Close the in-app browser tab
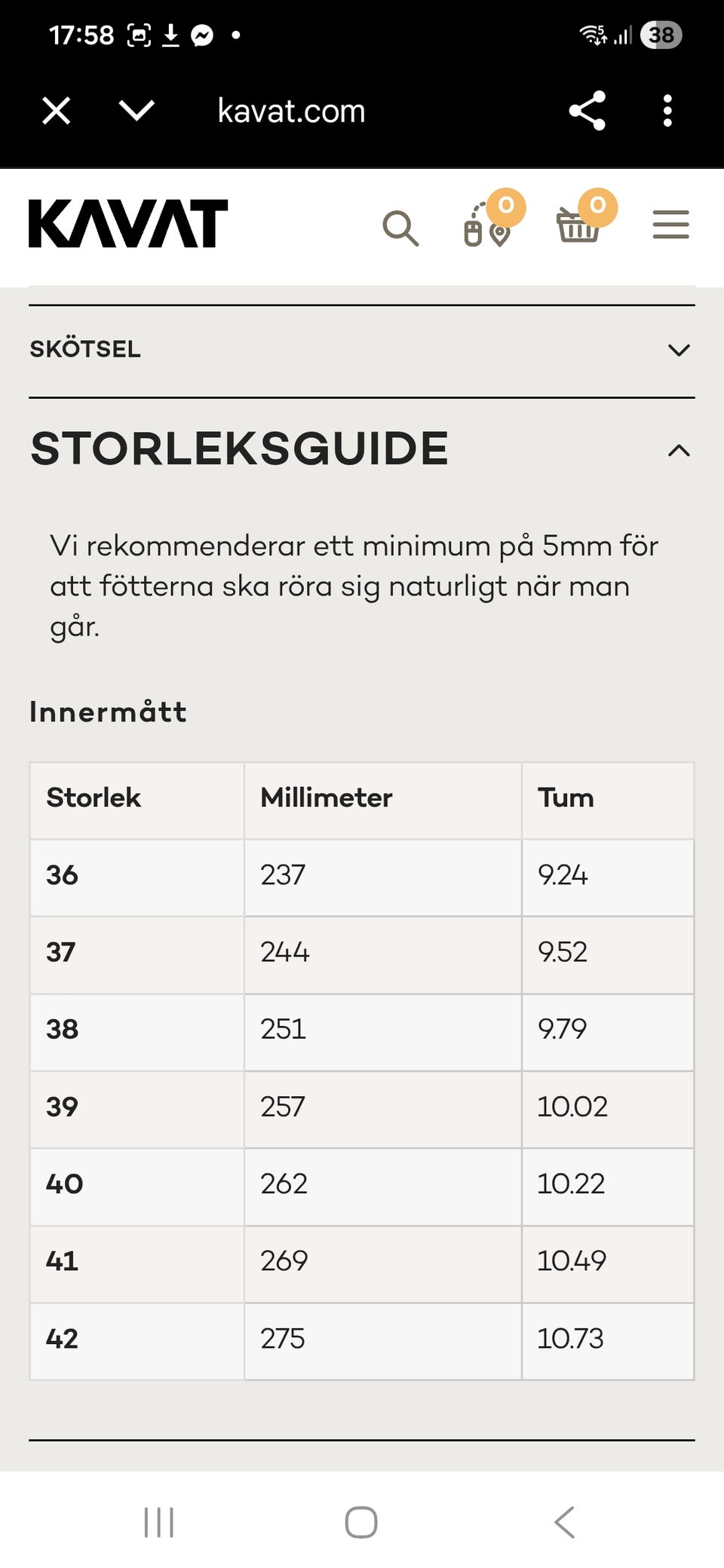 [x=57, y=111]
